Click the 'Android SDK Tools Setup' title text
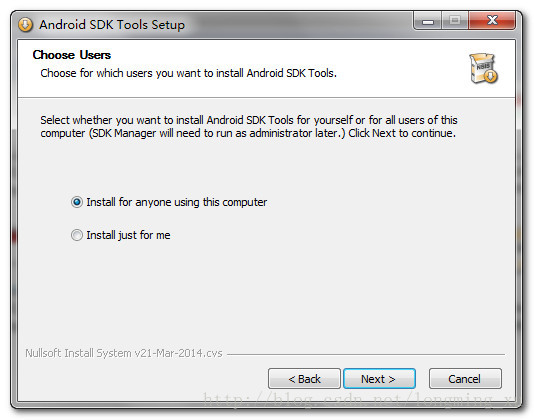534x420 pixels. (x=112, y=25)
